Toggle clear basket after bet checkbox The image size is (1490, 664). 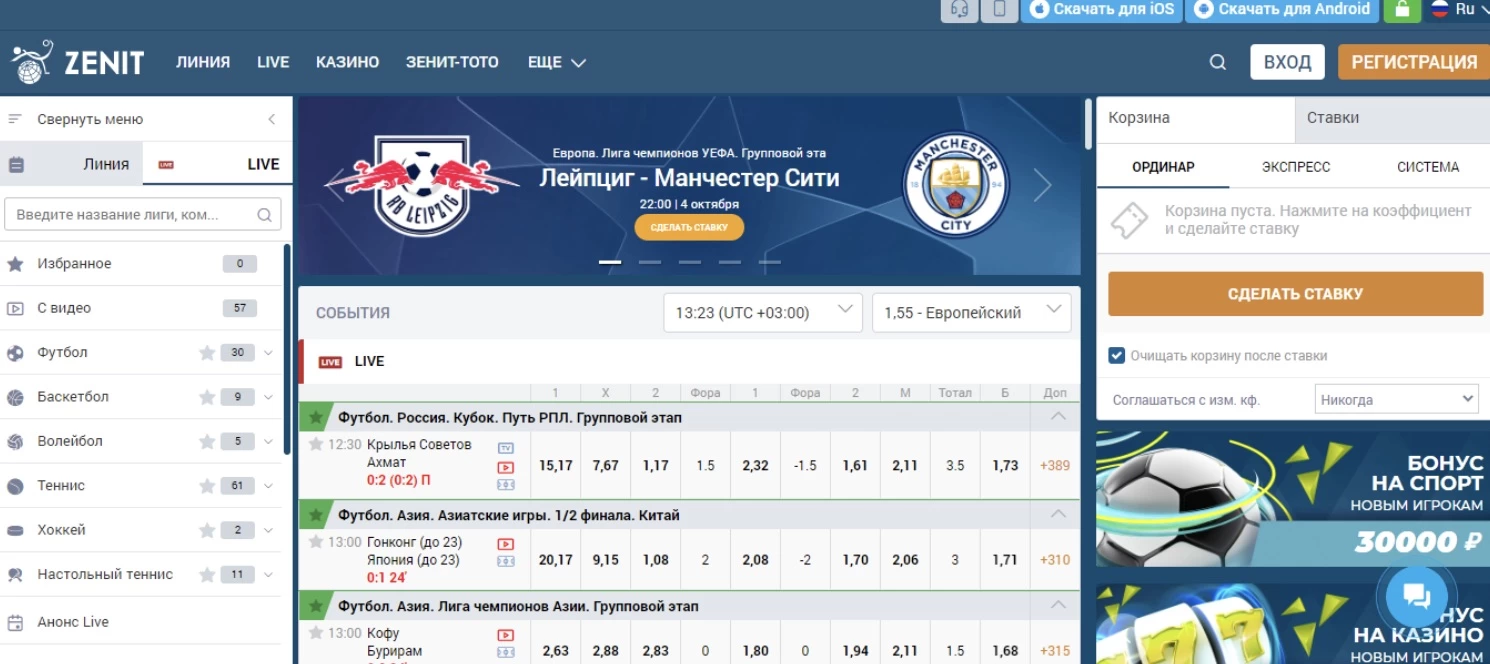pos(1117,355)
